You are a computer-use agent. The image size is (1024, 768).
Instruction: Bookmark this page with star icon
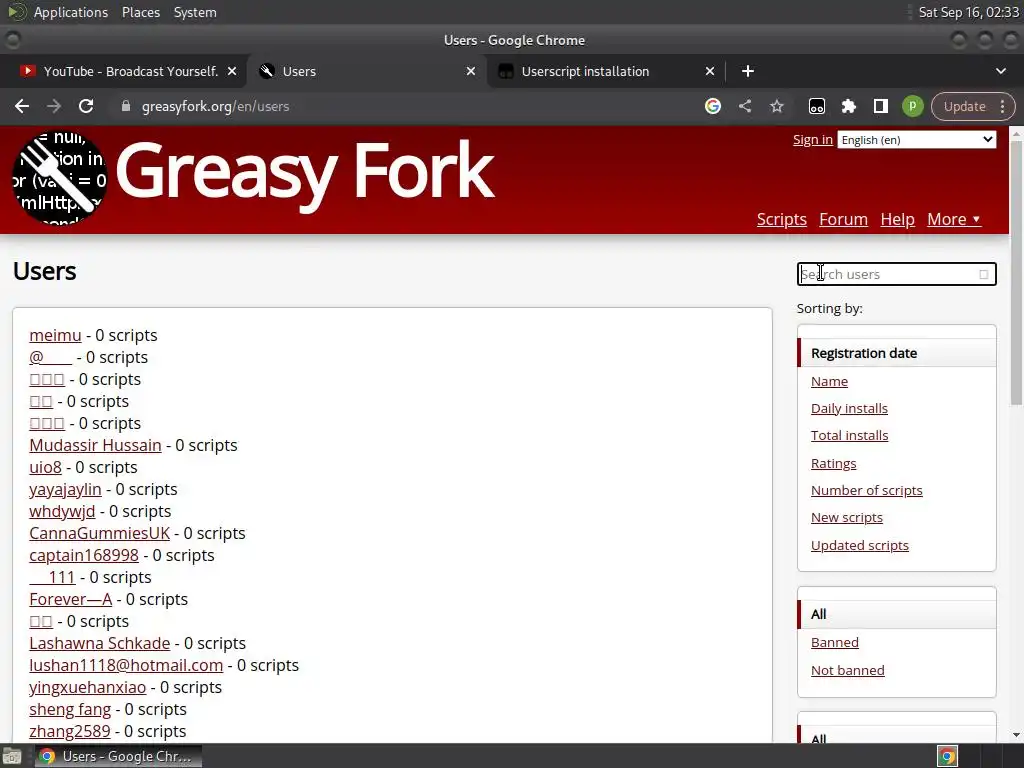(776, 106)
